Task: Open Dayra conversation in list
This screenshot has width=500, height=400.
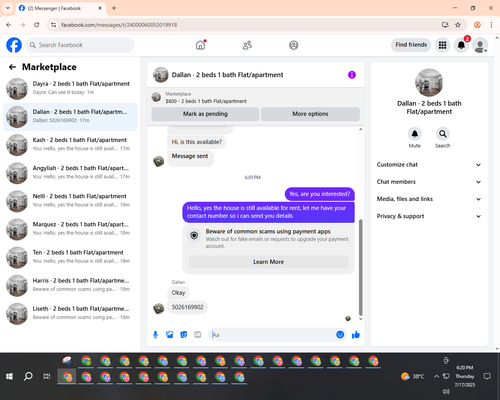Action: pyautogui.click(x=70, y=89)
